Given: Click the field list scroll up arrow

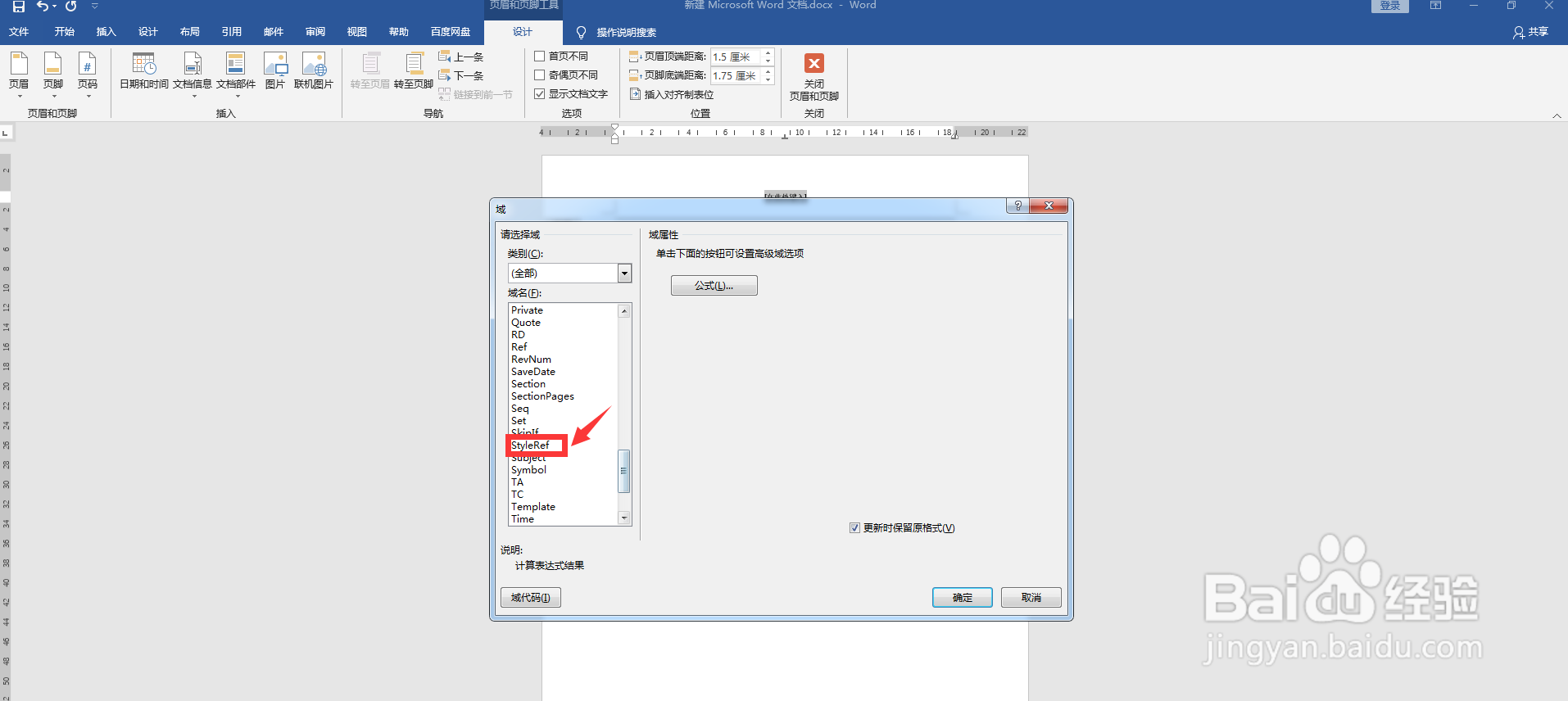Looking at the screenshot, I should click(624, 311).
